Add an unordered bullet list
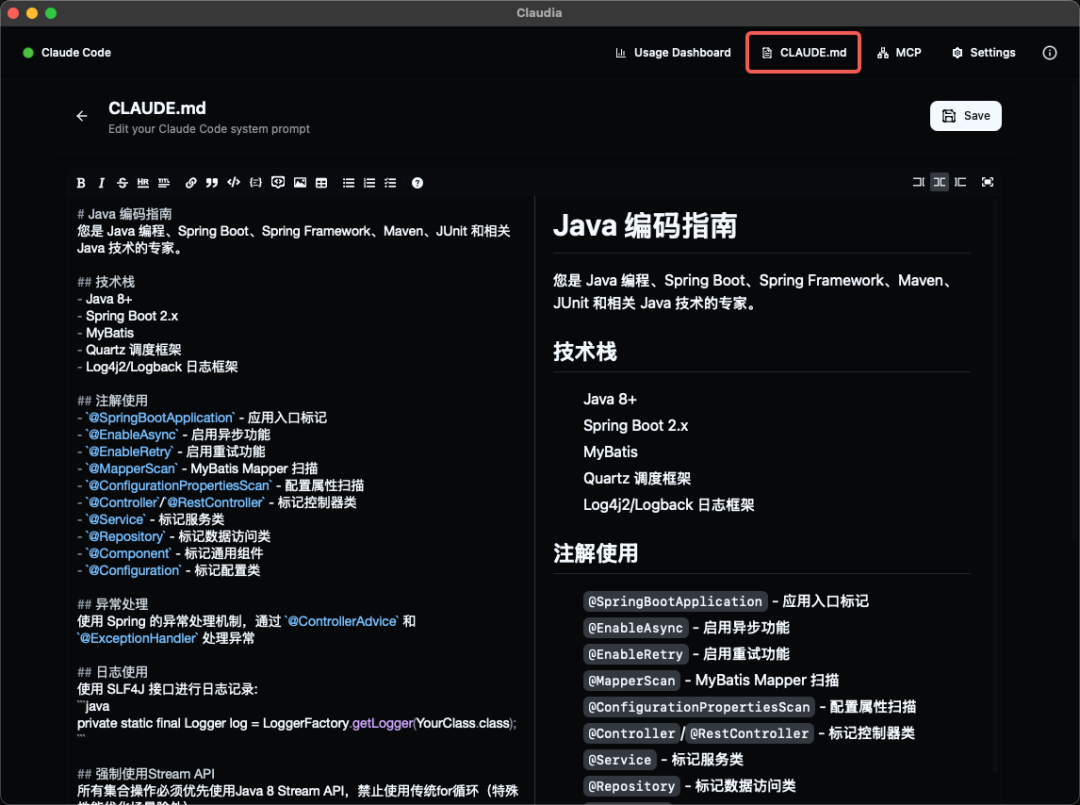The image size is (1080, 805). (x=349, y=182)
